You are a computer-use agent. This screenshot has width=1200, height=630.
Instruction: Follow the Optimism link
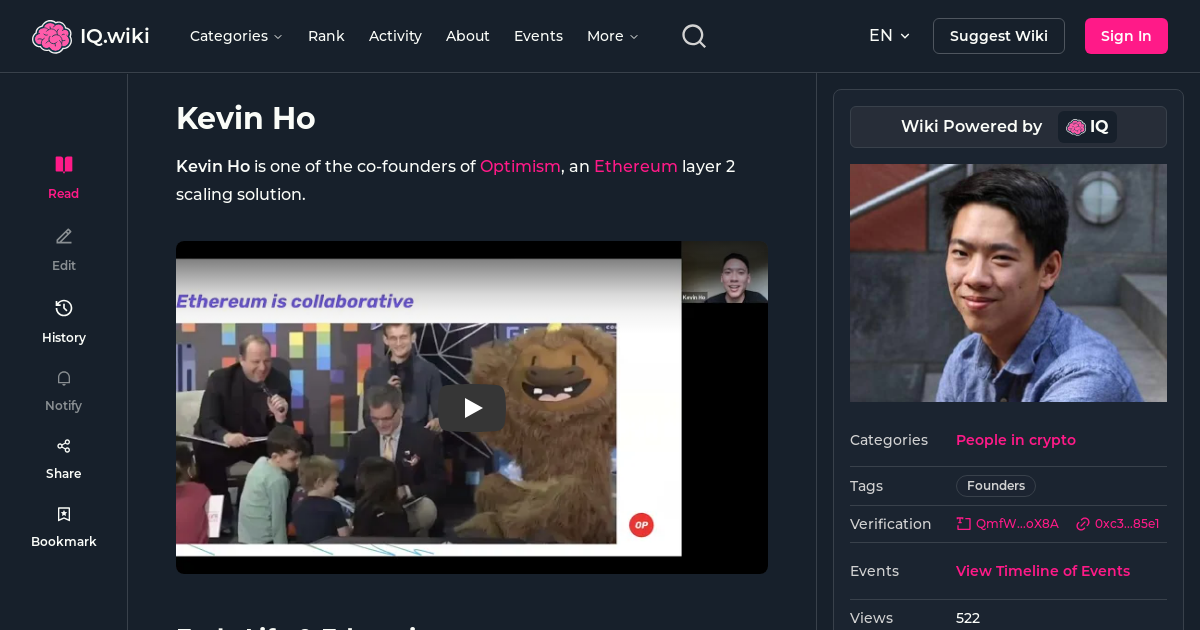tap(520, 167)
